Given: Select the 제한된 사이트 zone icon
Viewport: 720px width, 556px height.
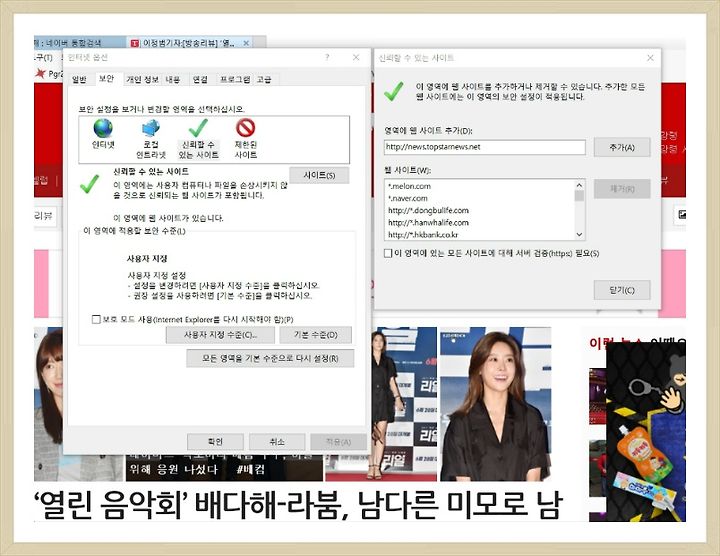Looking at the screenshot, I should tap(246, 128).
